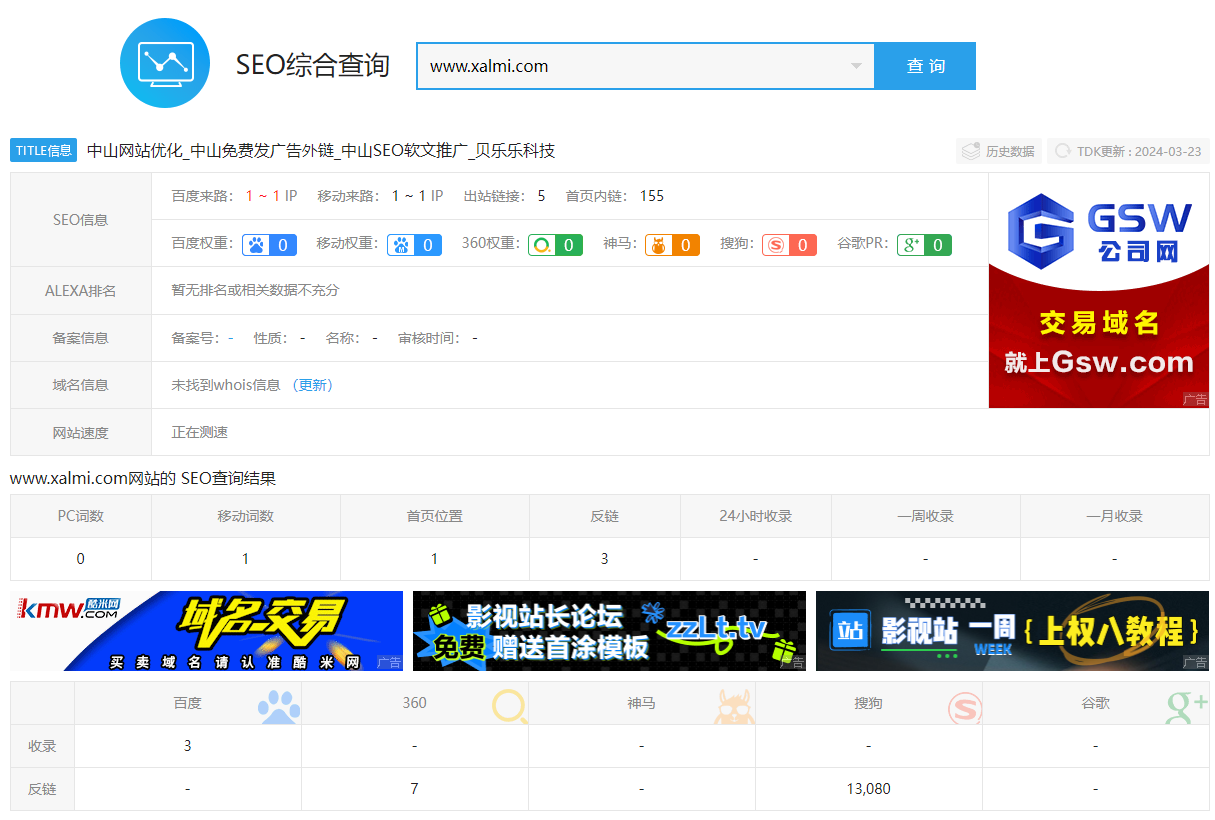The width and height of the screenshot is (1215, 820).
Task: Click the 更新 whois link
Action: [313, 385]
